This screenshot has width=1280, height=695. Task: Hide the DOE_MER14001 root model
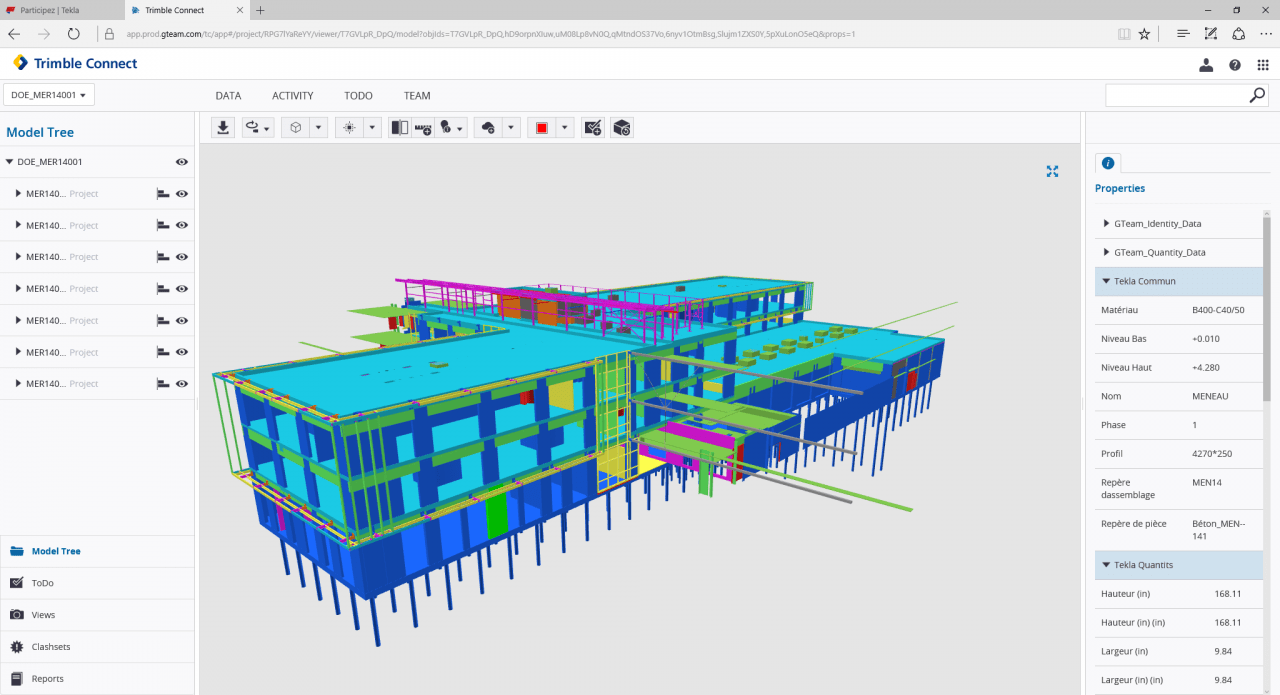point(182,162)
